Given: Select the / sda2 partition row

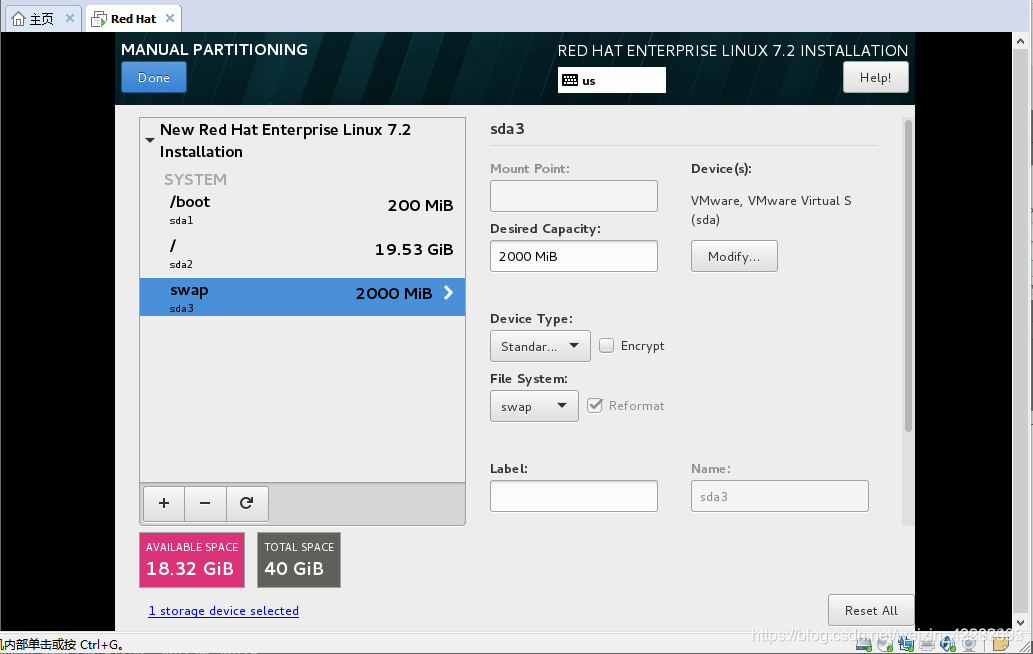Looking at the screenshot, I should pos(302,254).
